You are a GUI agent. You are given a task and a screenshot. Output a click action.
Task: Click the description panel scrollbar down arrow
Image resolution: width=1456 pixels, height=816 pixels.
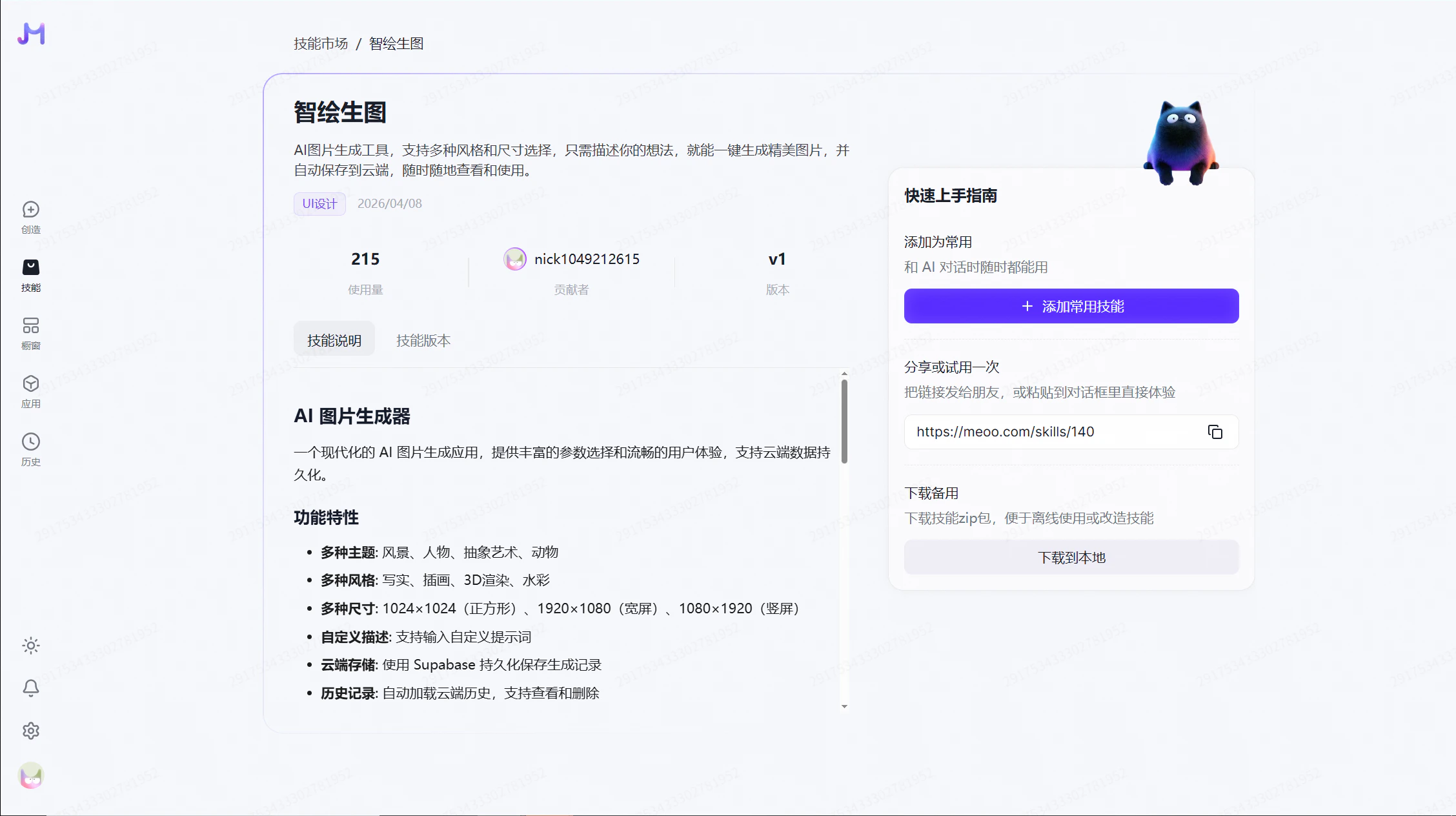click(x=844, y=706)
